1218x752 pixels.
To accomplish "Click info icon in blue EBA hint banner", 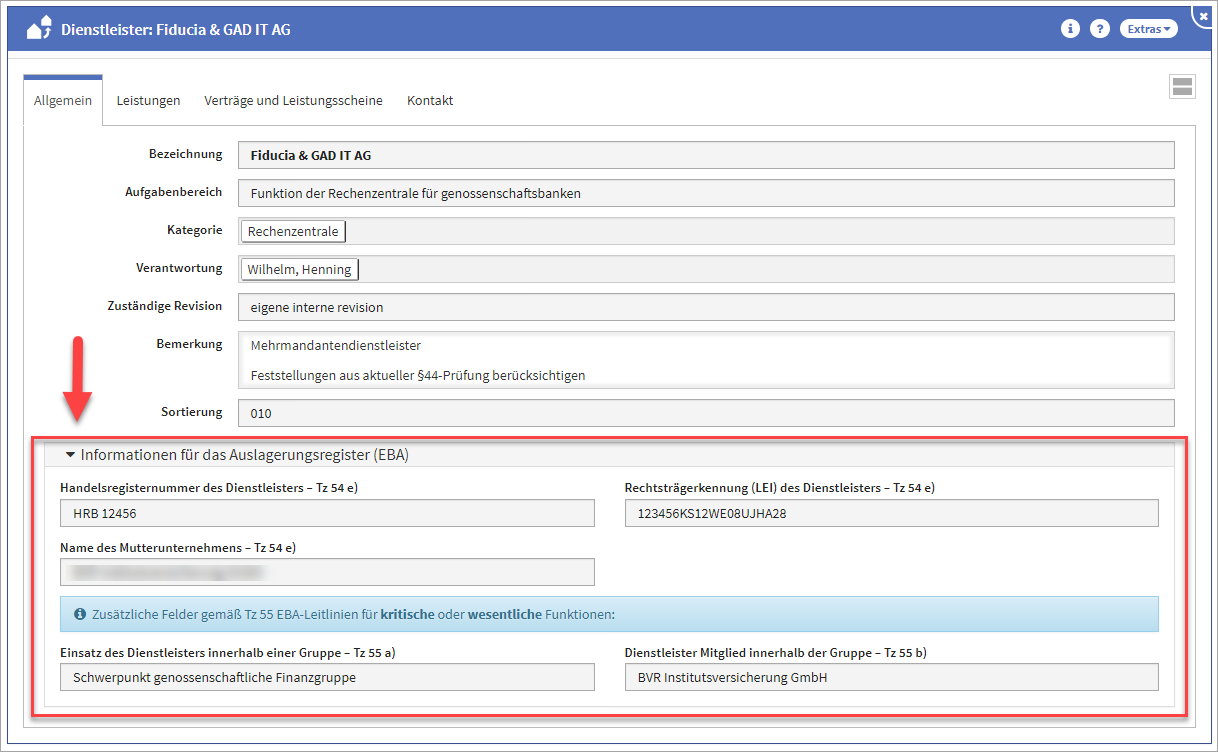I will coord(80,614).
